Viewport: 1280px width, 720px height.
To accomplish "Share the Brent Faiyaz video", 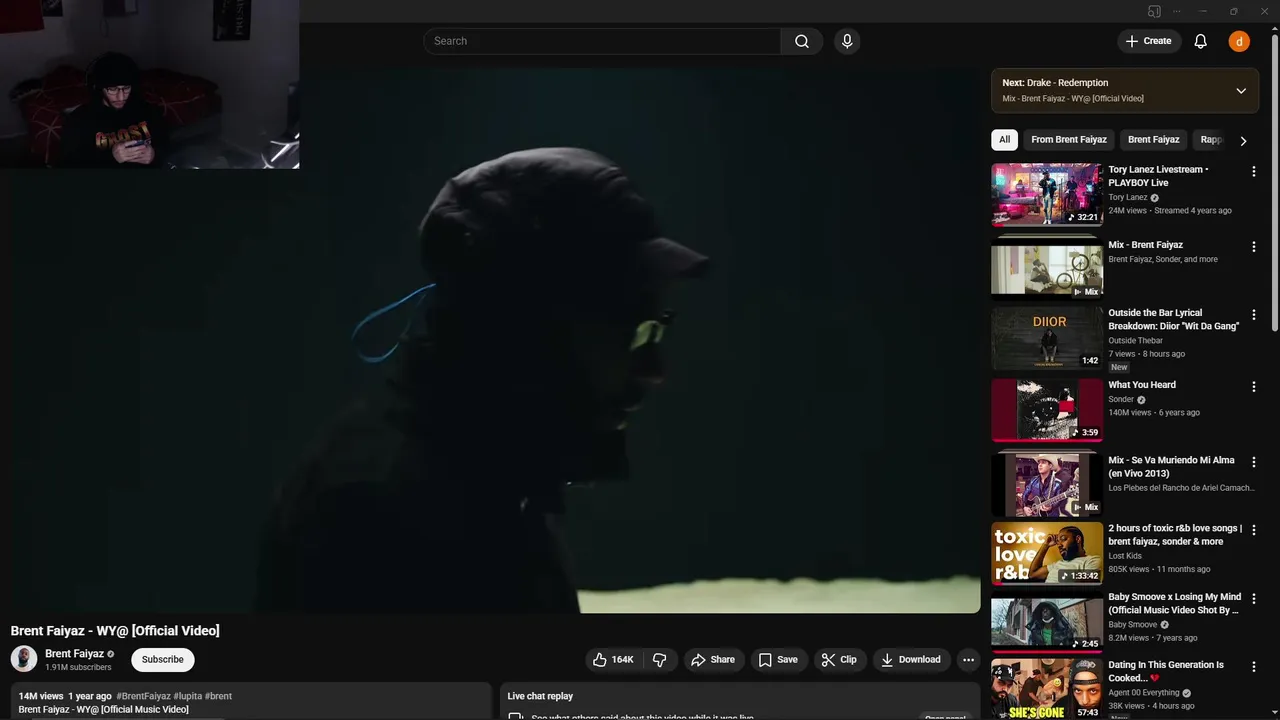I will (x=713, y=659).
